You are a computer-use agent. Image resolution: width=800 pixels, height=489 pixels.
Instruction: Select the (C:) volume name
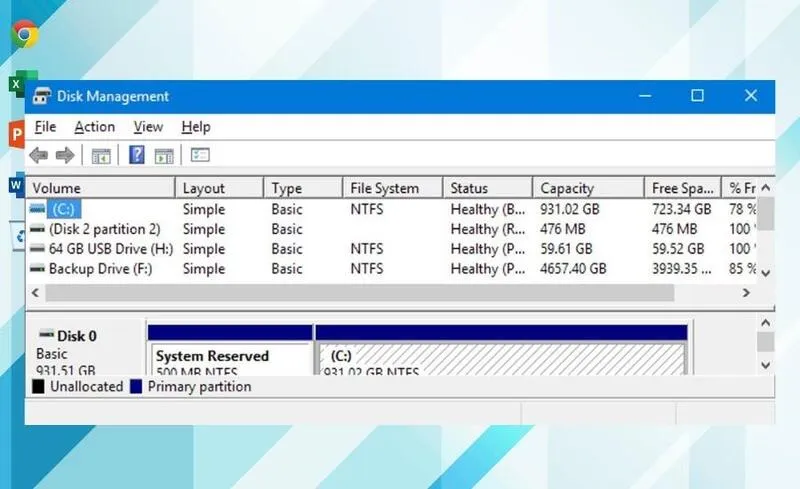[63, 209]
